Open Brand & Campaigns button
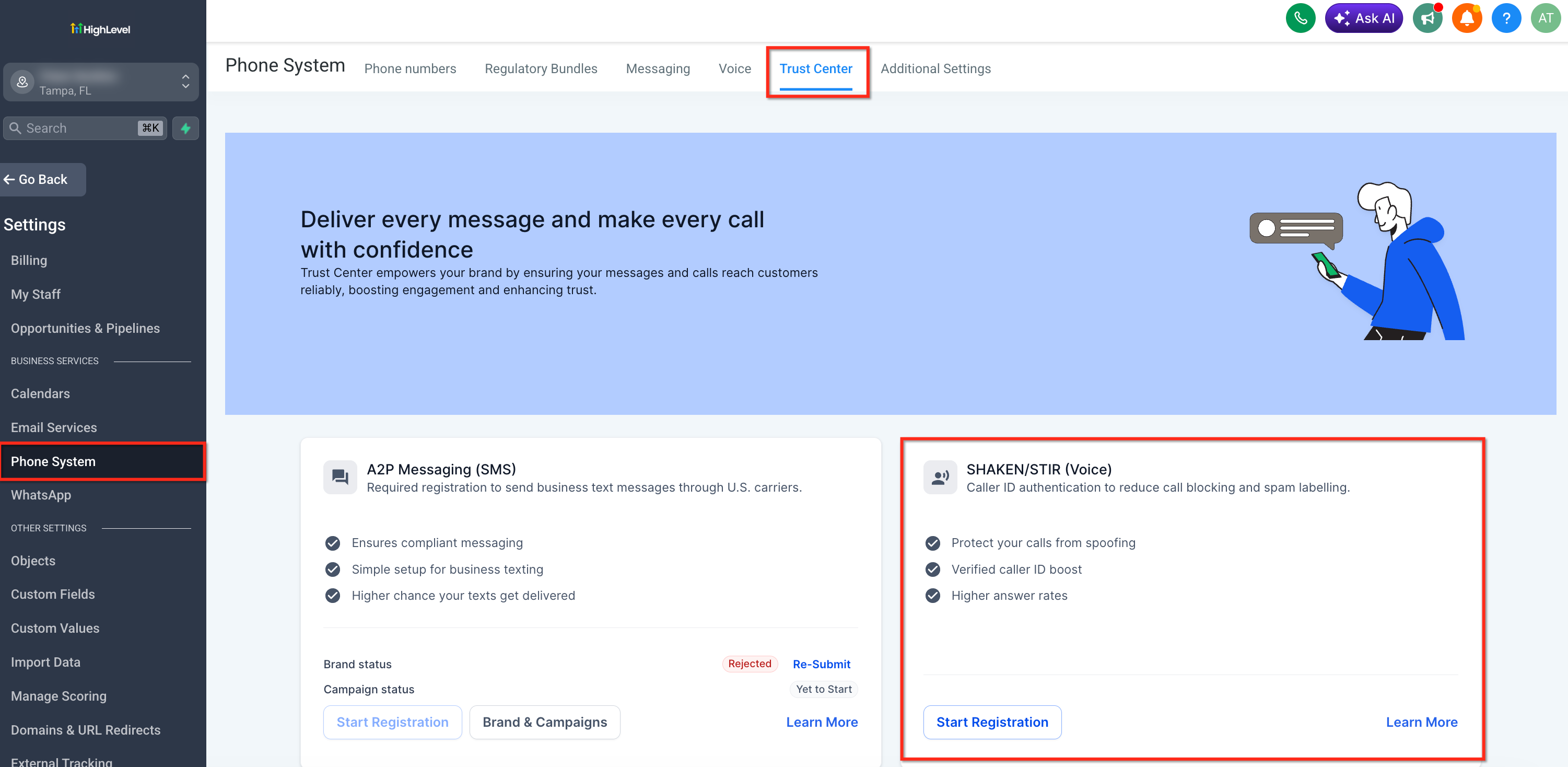The width and height of the screenshot is (1568, 767). pyautogui.click(x=544, y=723)
